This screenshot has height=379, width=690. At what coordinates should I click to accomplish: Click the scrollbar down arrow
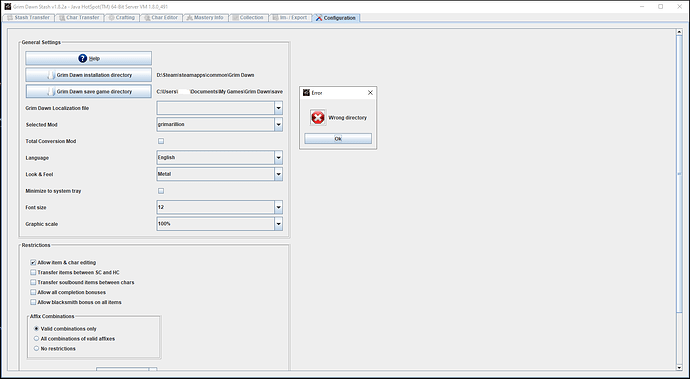point(679,367)
